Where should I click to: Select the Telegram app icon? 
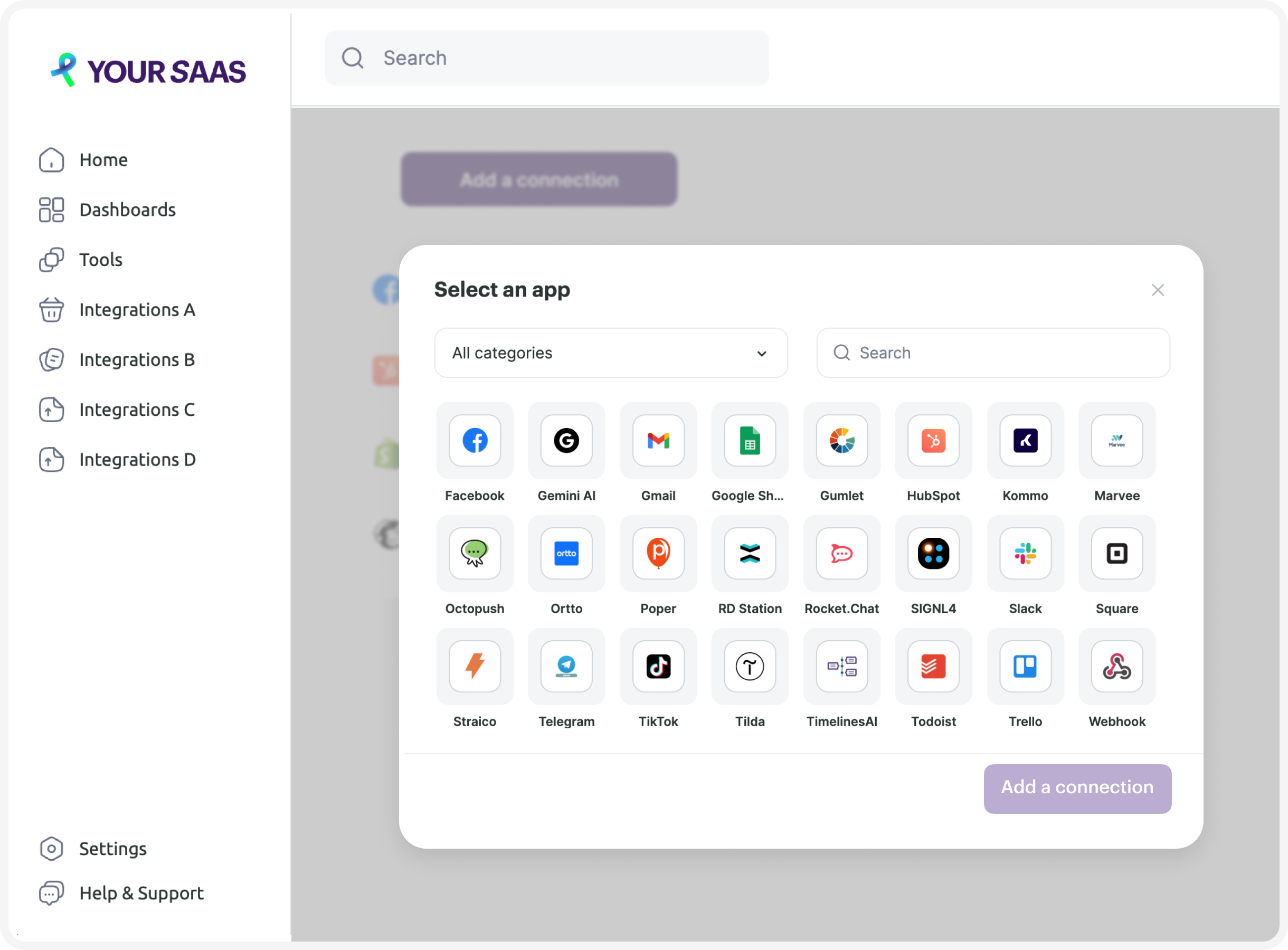pos(566,666)
